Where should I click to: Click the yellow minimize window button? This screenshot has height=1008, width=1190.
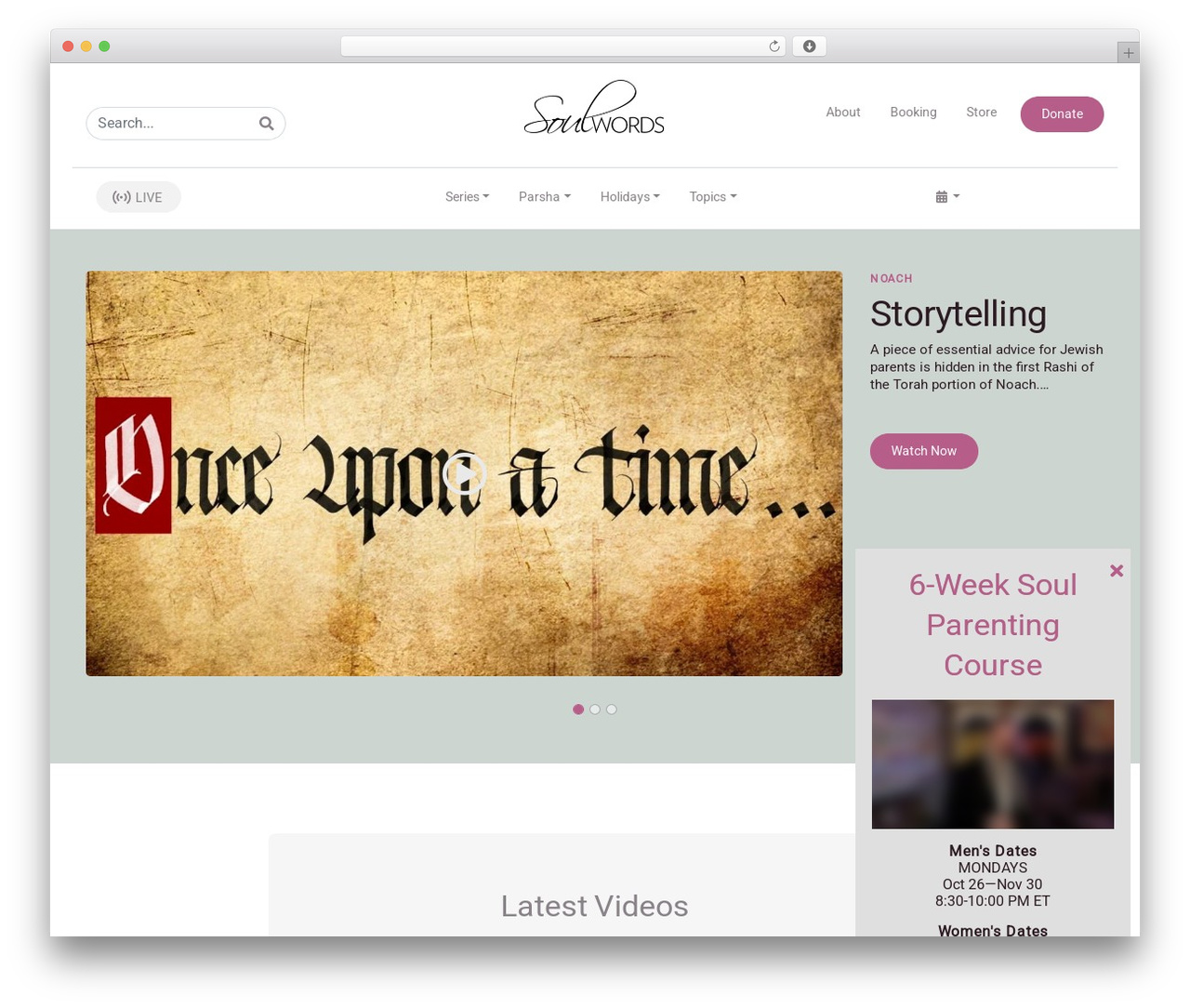pyautogui.click(x=86, y=46)
